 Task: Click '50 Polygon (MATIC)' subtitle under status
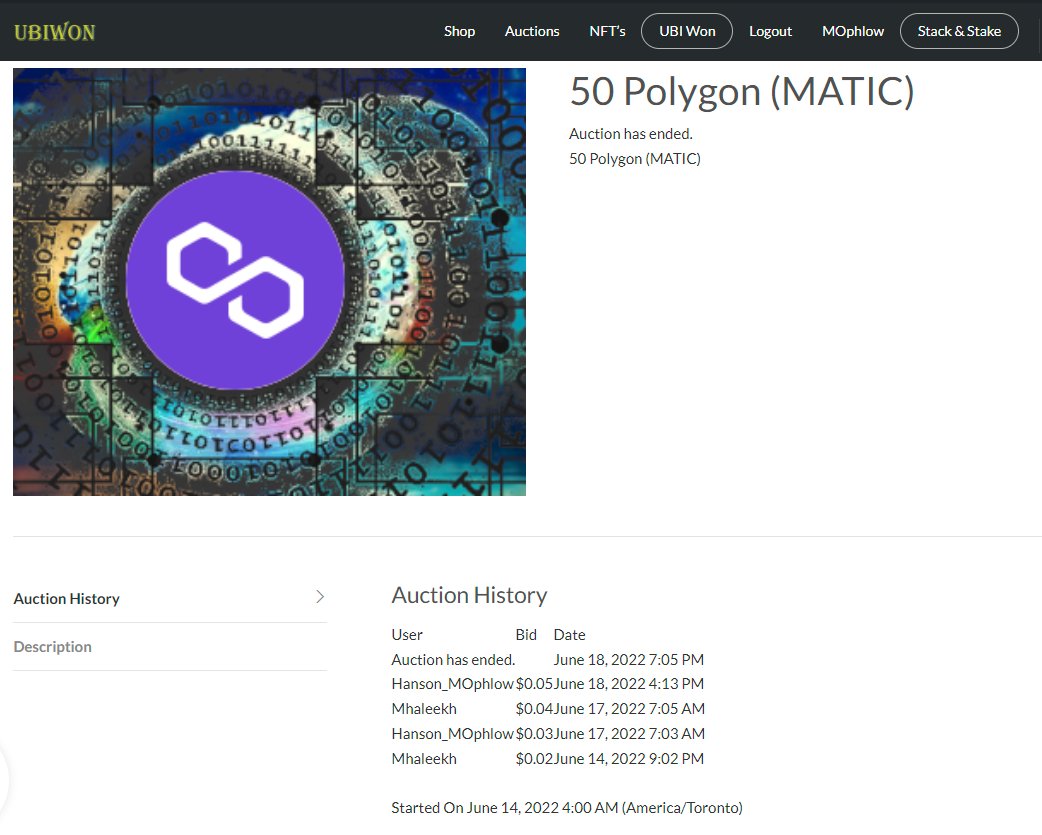tap(635, 159)
